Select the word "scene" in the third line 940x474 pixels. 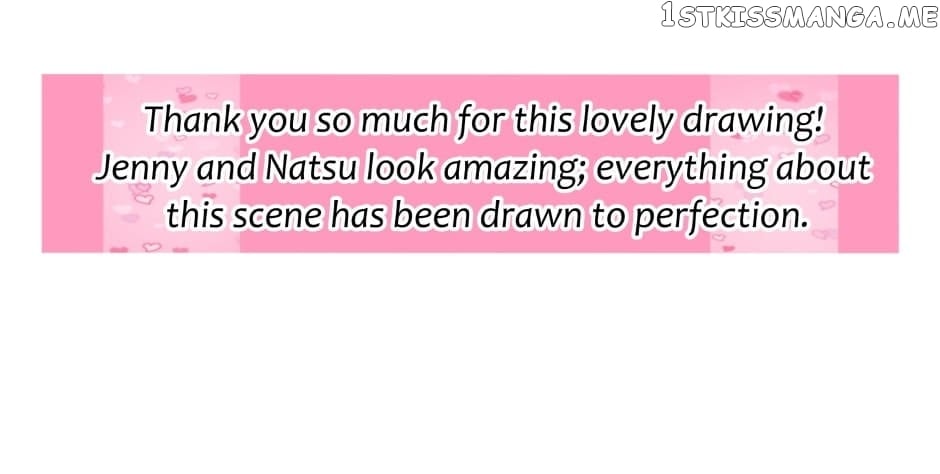click(x=278, y=217)
